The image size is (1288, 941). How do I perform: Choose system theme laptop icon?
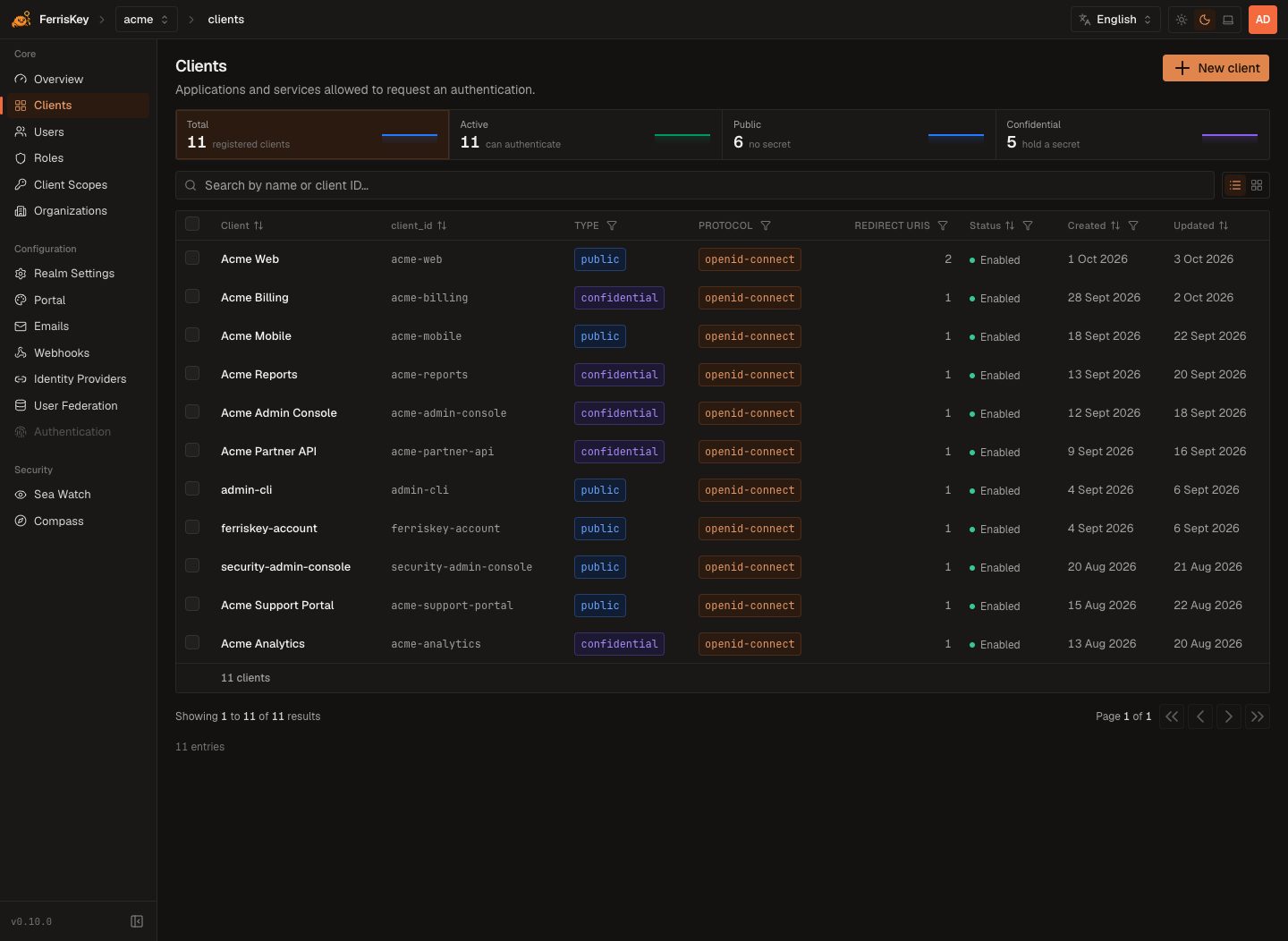[1228, 20]
